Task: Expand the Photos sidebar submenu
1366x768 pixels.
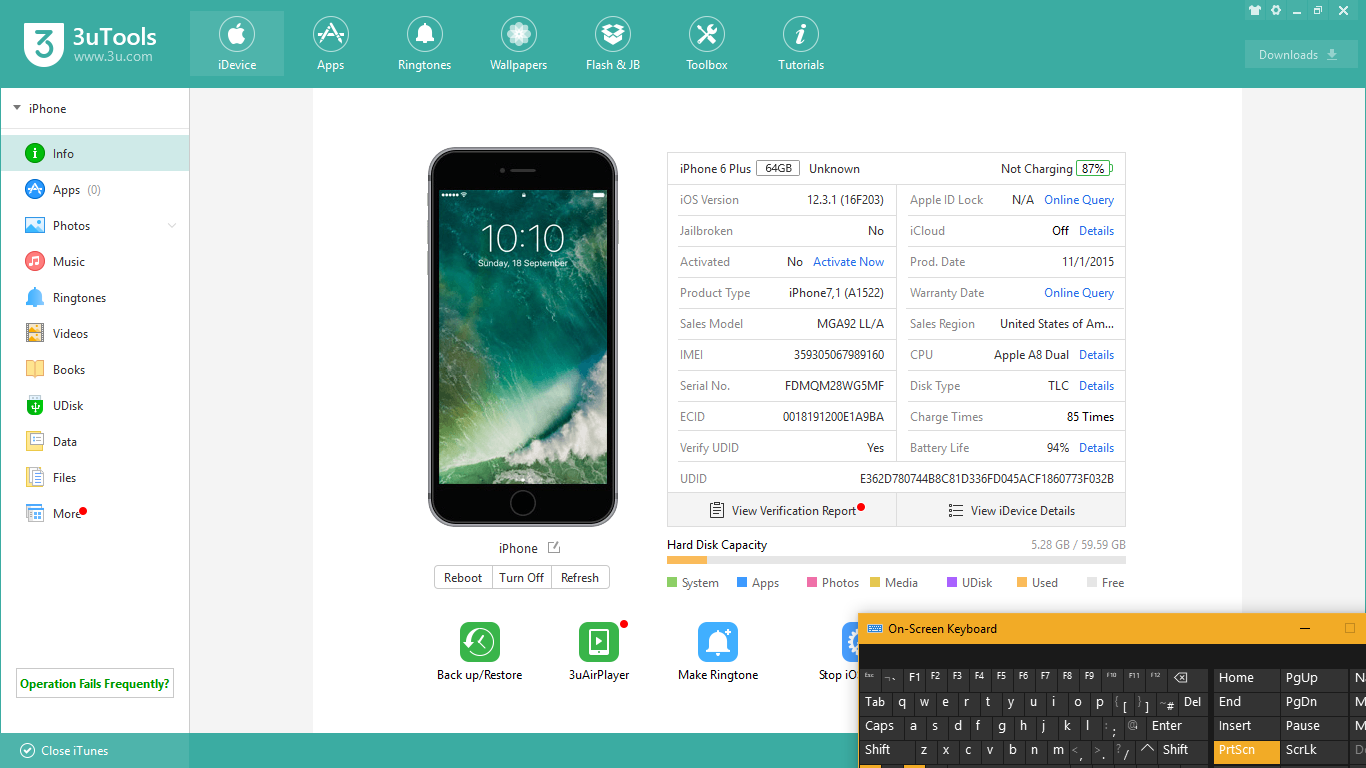Action: click(172, 226)
